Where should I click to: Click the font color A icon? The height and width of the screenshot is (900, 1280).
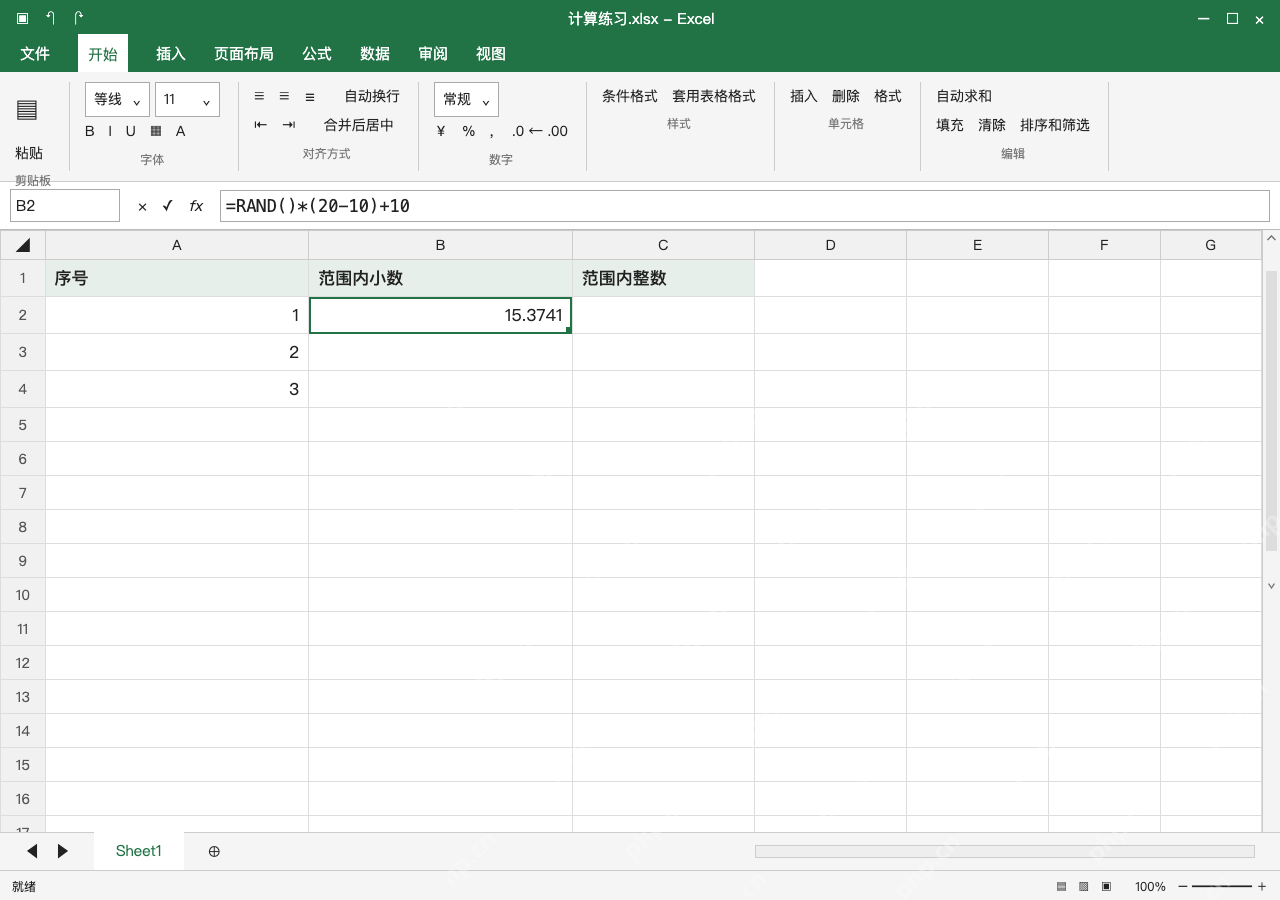click(x=181, y=131)
